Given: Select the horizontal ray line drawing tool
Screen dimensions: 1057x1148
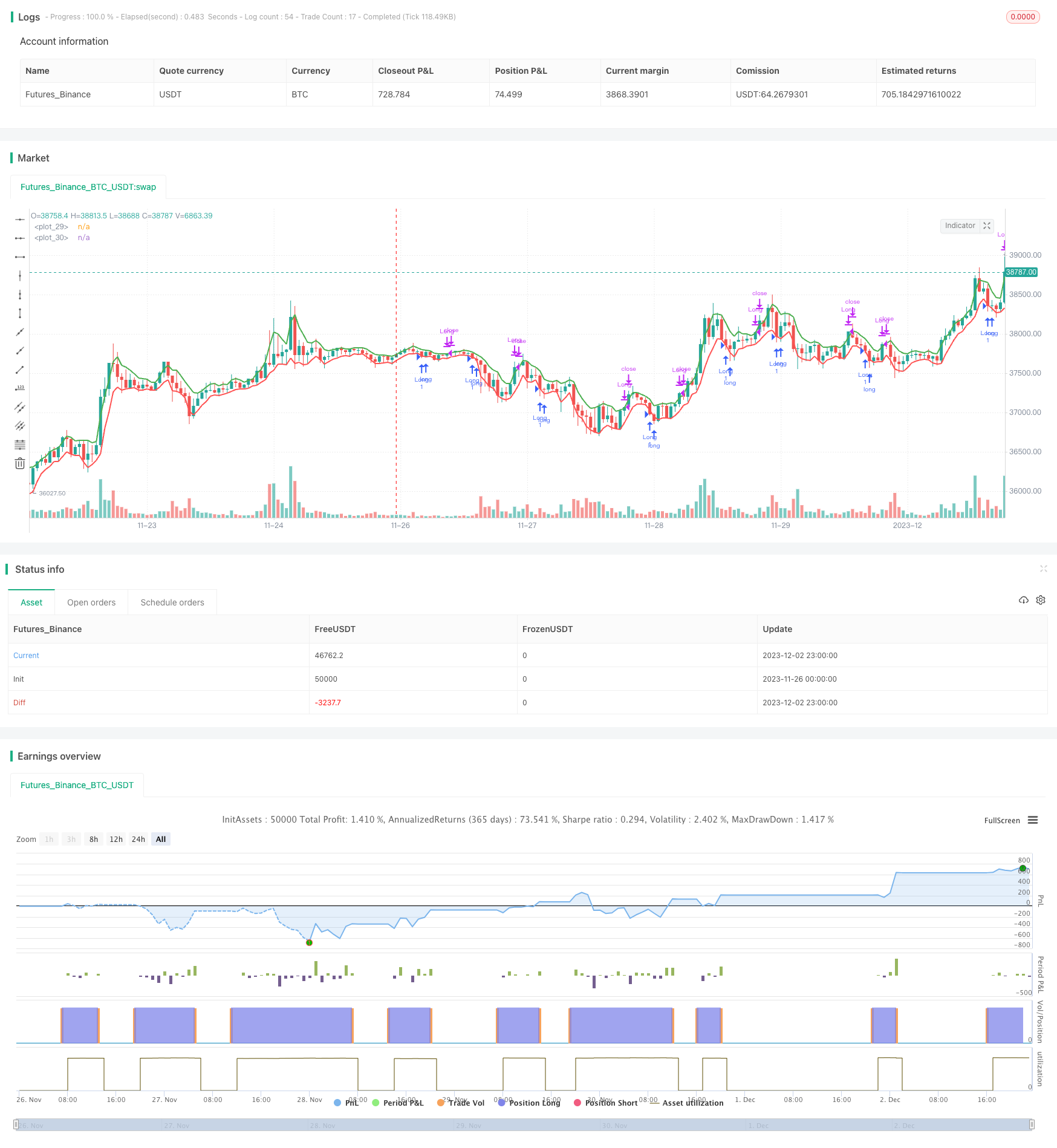Looking at the screenshot, I should coord(20,238).
